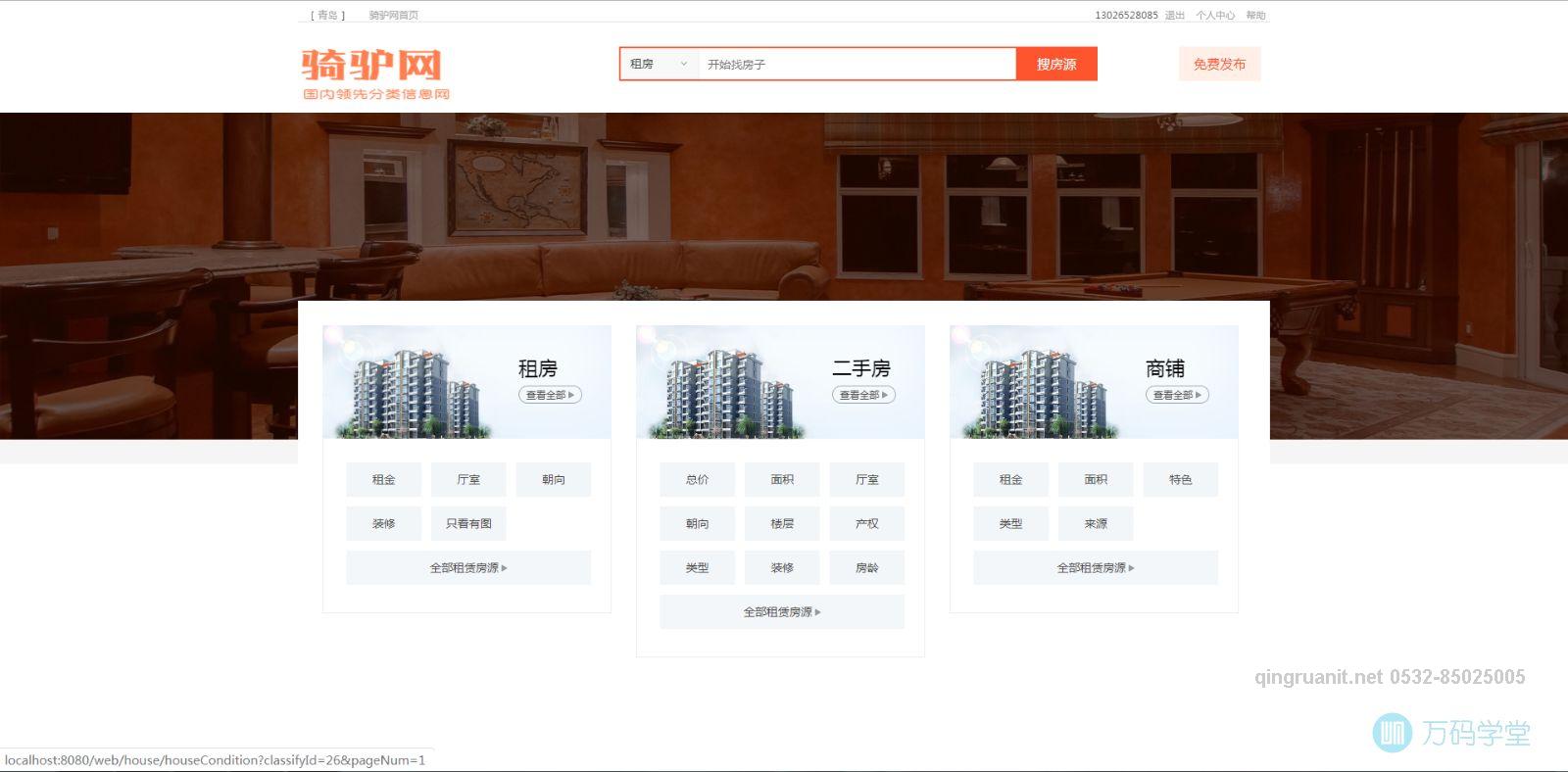Click 查看全部 under 二手房 heading
Image resolution: width=1568 pixels, height=772 pixels.
[x=863, y=395]
